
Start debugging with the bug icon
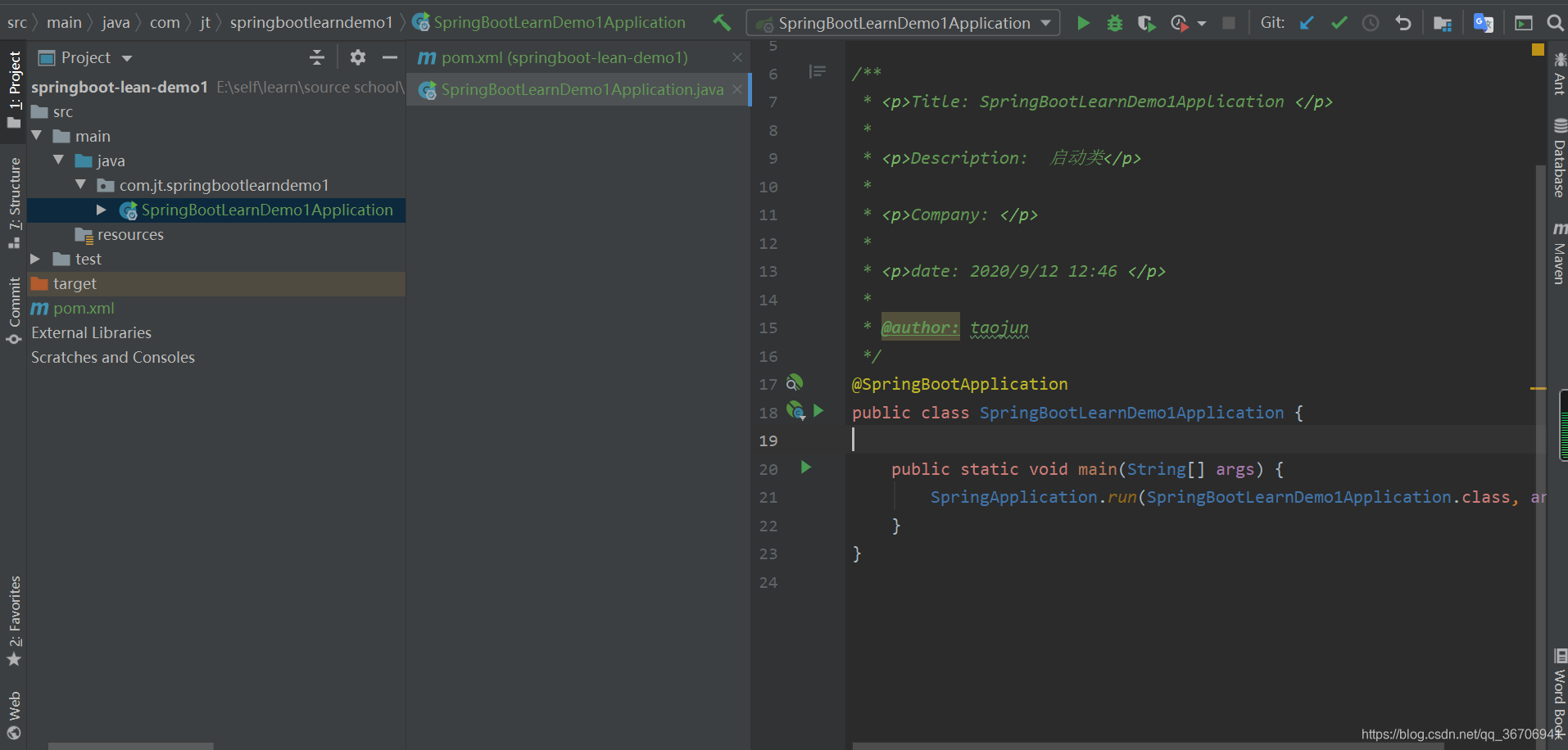coord(1114,23)
